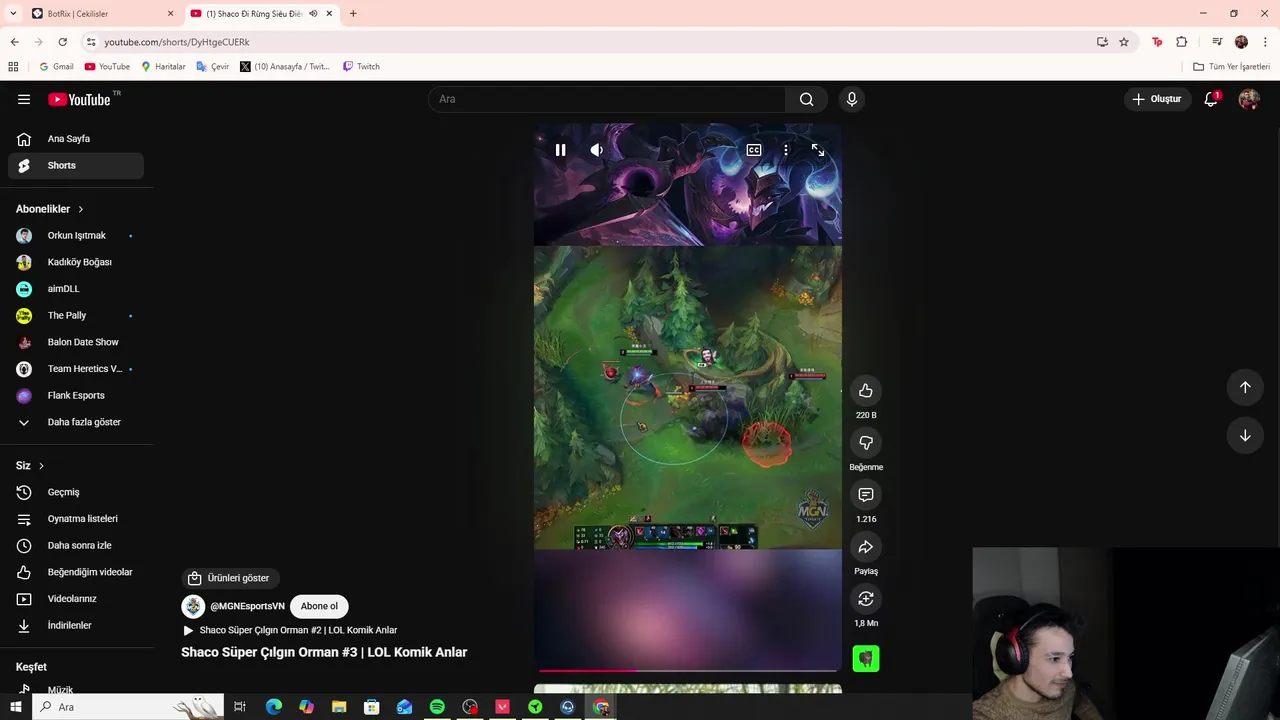Screen dimensions: 1280x720
Task: Subscribe with Abone ol button
Action: 319,606
